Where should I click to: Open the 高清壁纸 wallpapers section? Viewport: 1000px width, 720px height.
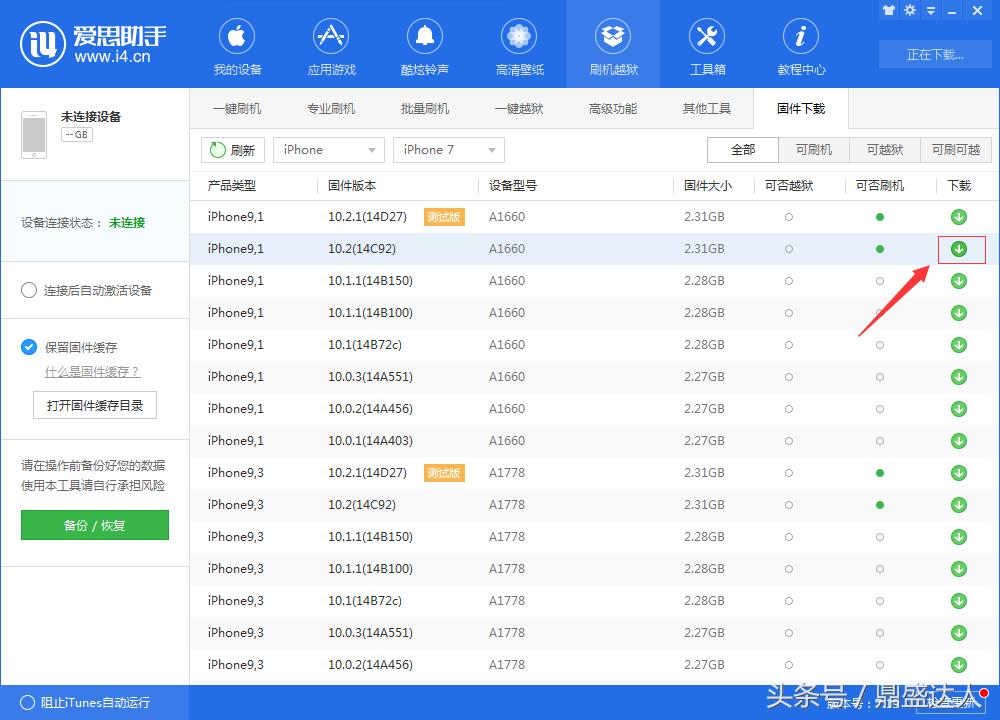pyautogui.click(x=518, y=45)
